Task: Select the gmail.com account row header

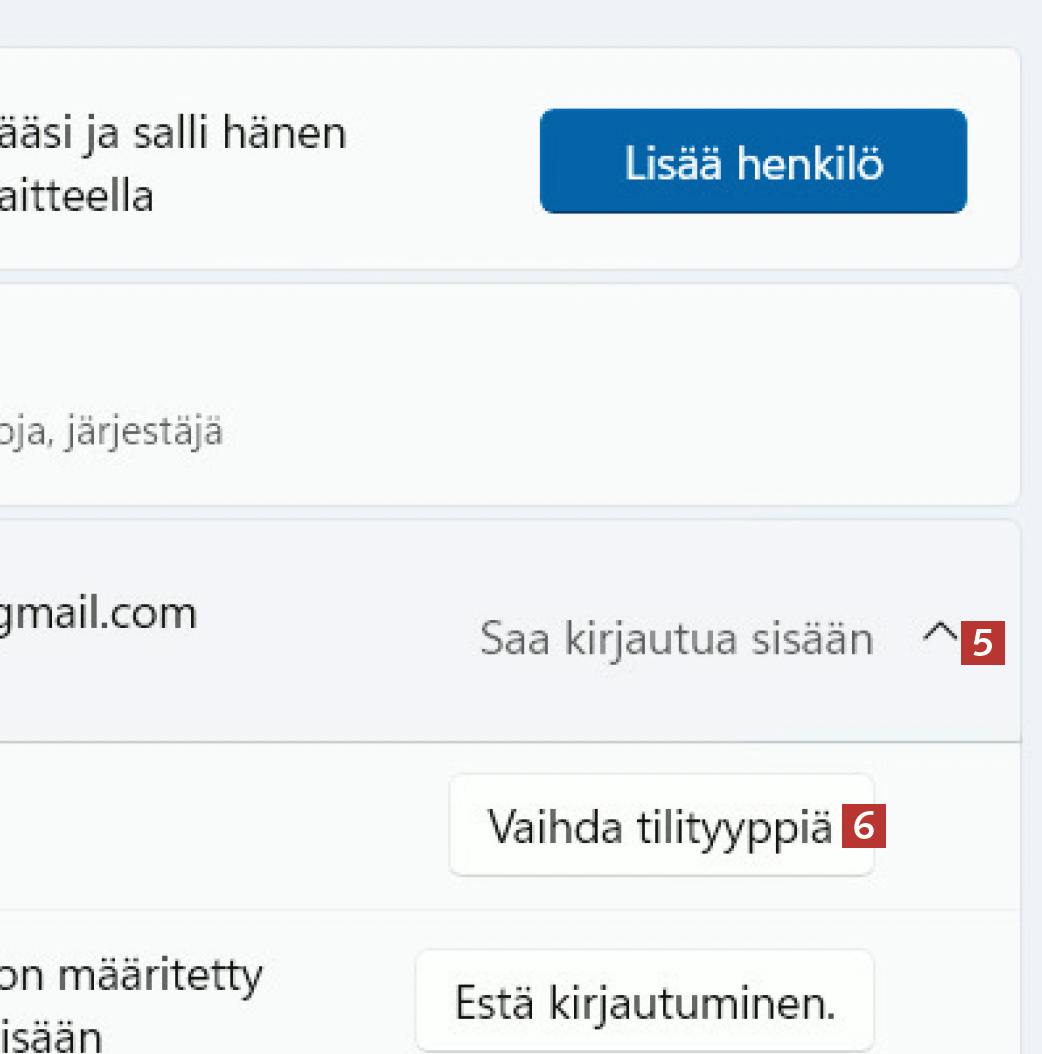Action: pyautogui.click(x=300, y=632)
